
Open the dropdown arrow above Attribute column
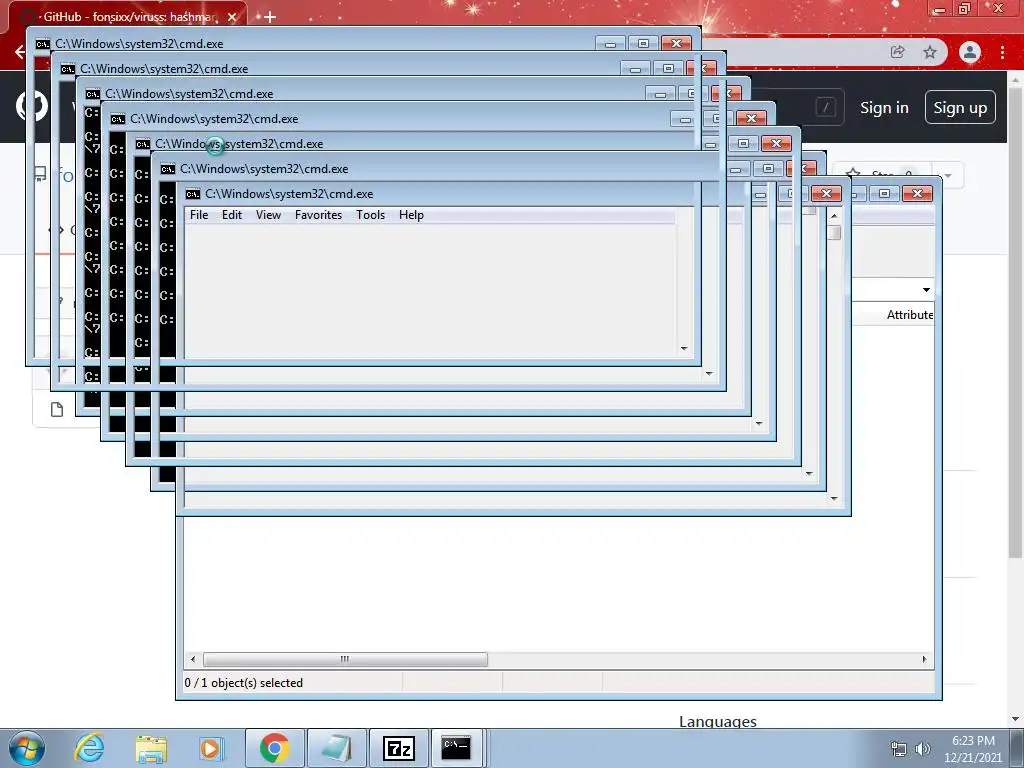coord(926,290)
